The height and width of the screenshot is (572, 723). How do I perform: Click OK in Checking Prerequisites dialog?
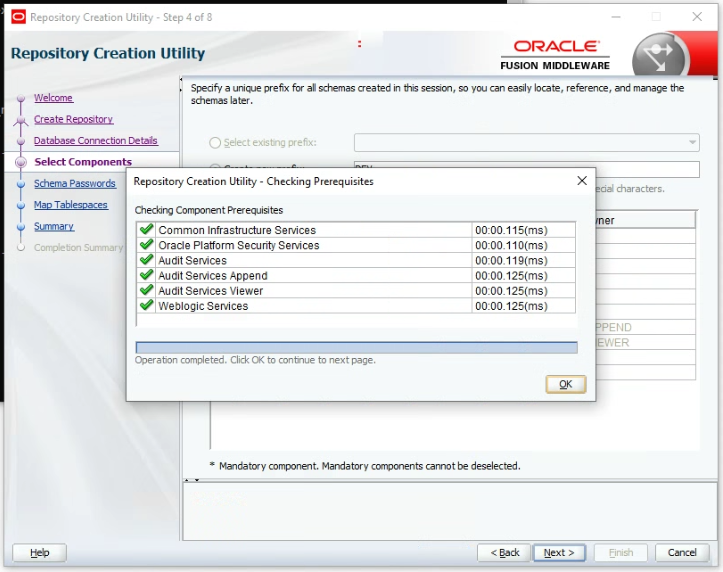click(565, 384)
